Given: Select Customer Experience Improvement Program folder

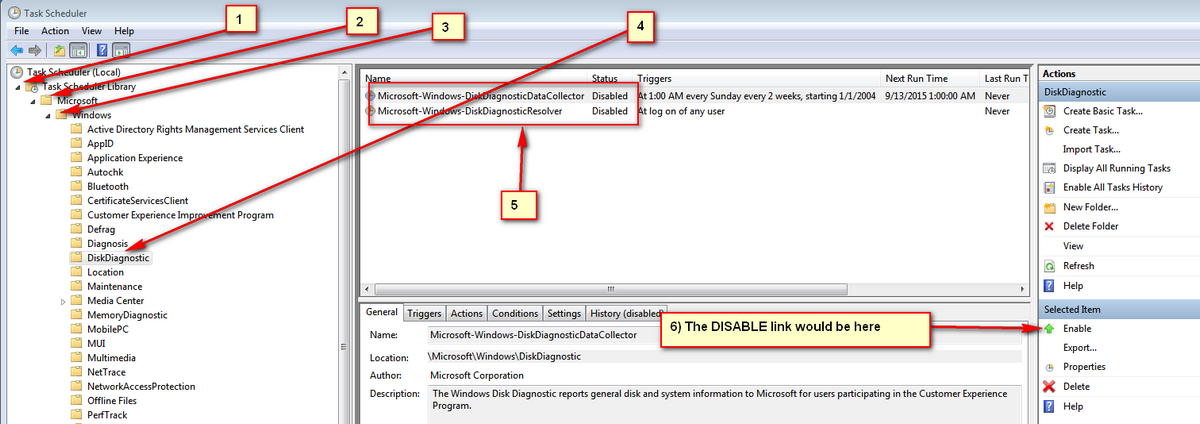Looking at the screenshot, I should (x=180, y=215).
